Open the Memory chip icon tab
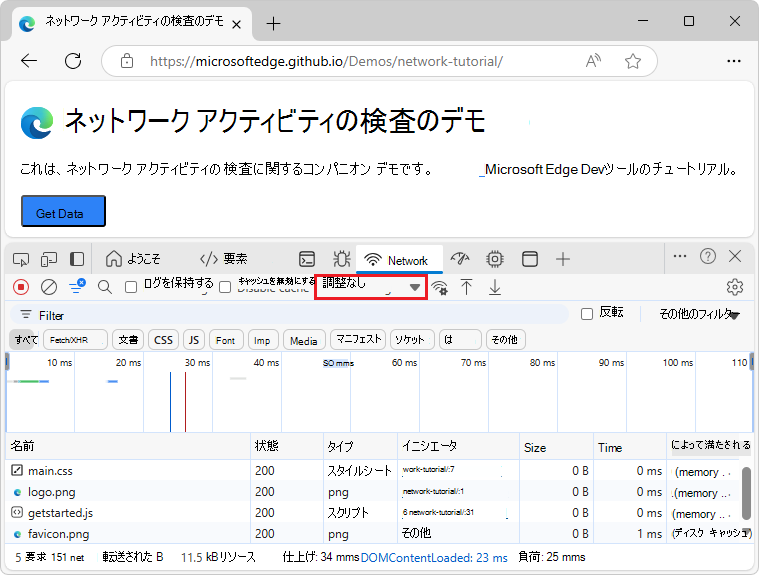This screenshot has width=759, height=575. 495,259
